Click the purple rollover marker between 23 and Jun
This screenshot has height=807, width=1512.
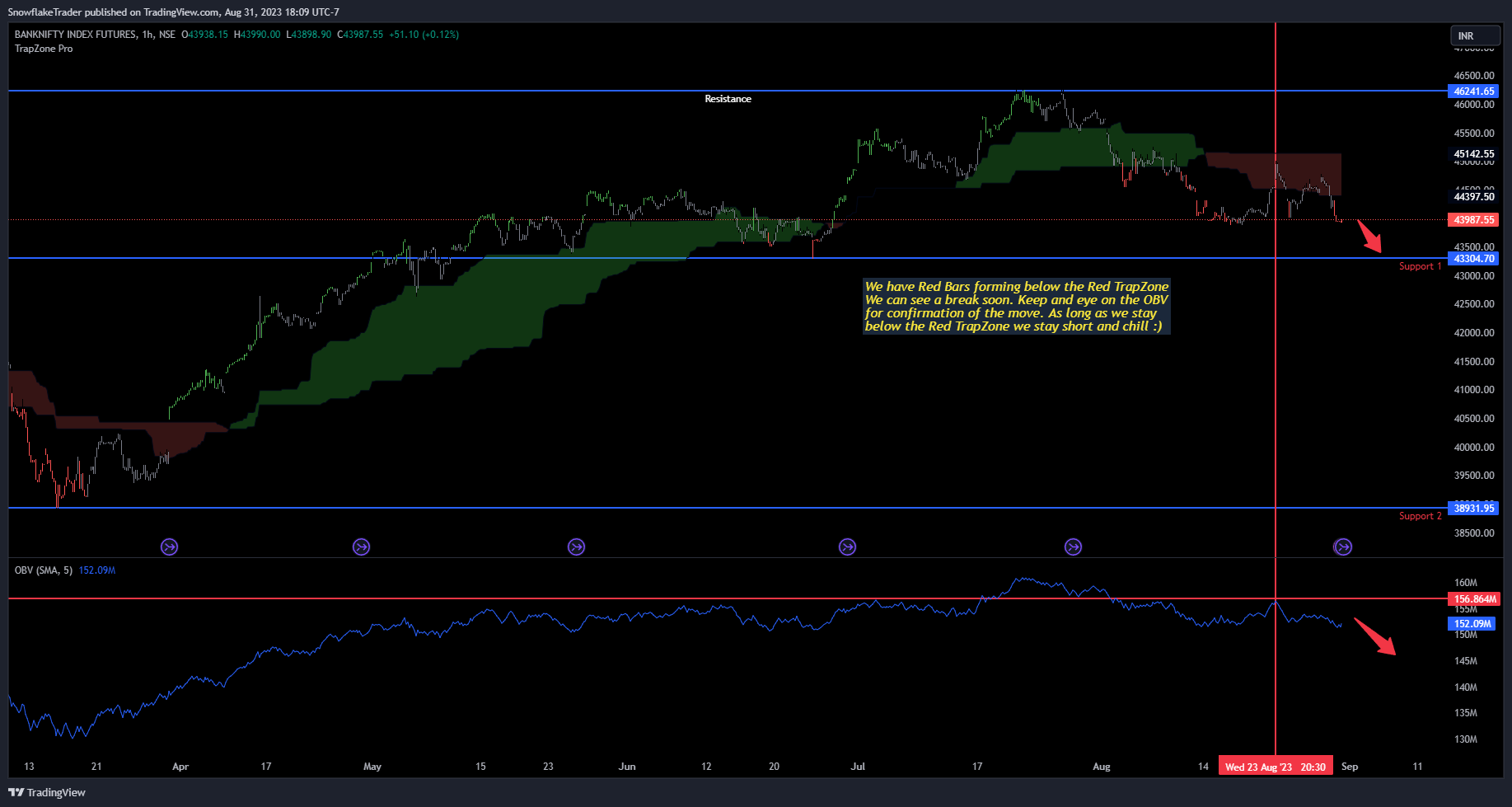[576, 547]
